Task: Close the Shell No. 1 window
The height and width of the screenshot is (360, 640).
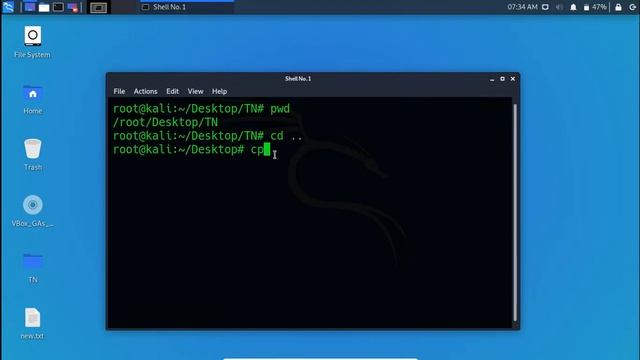Action: pyautogui.click(x=513, y=79)
